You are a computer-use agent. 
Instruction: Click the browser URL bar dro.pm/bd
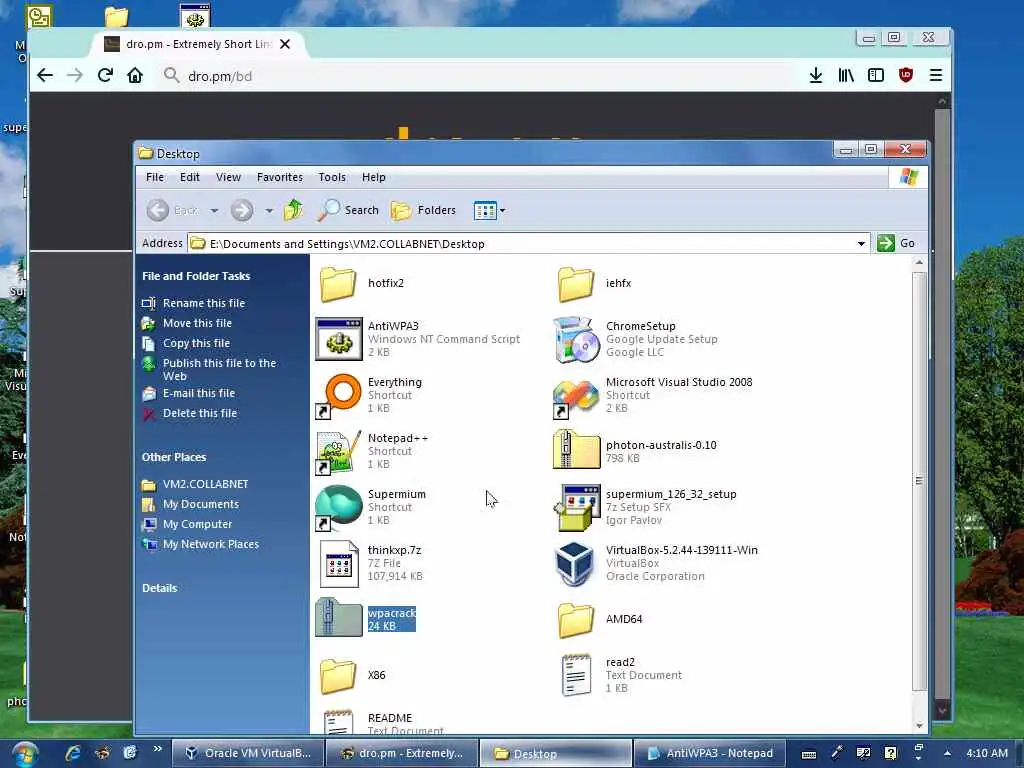(477, 76)
